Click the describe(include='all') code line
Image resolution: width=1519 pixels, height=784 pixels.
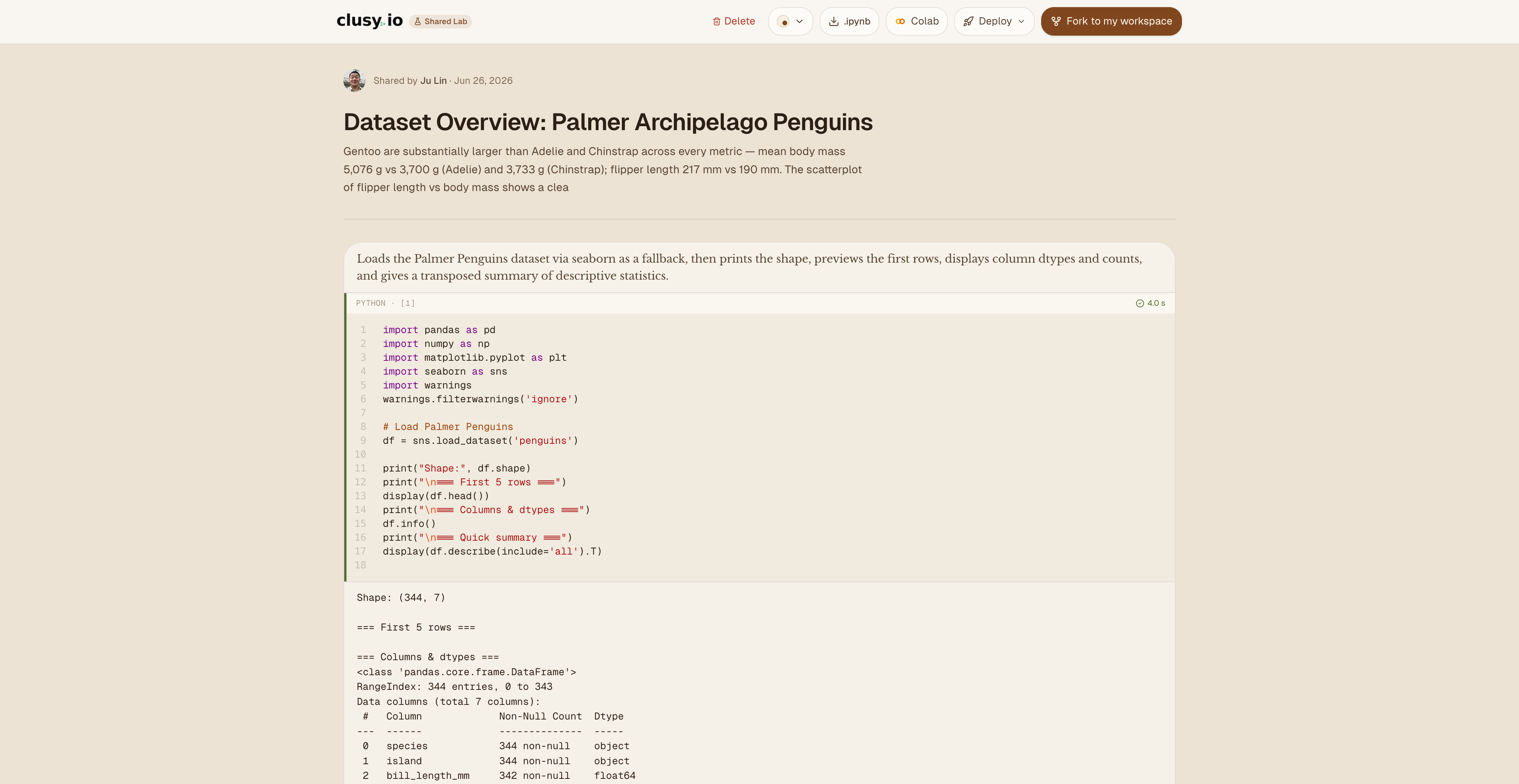(492, 551)
